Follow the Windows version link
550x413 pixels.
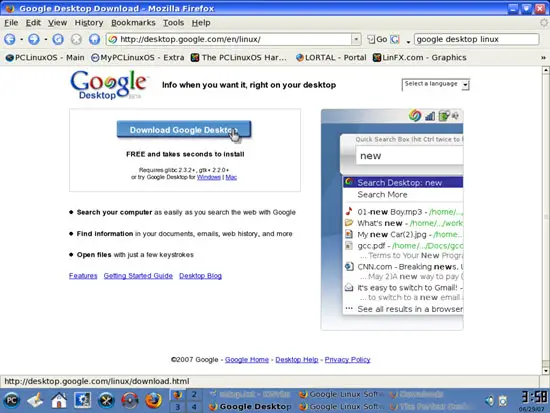209,177
